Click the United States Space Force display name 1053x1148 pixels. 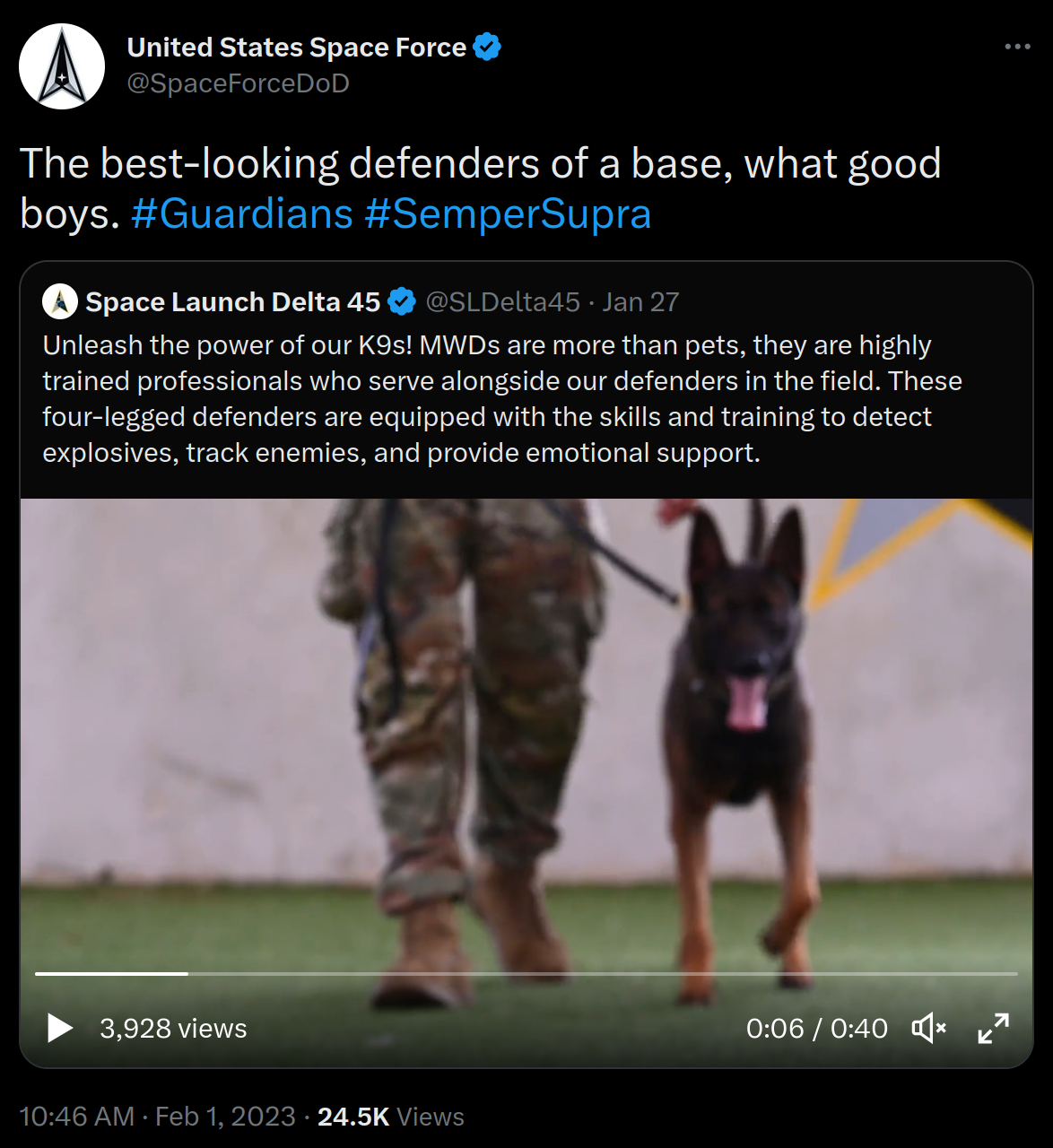(x=297, y=47)
